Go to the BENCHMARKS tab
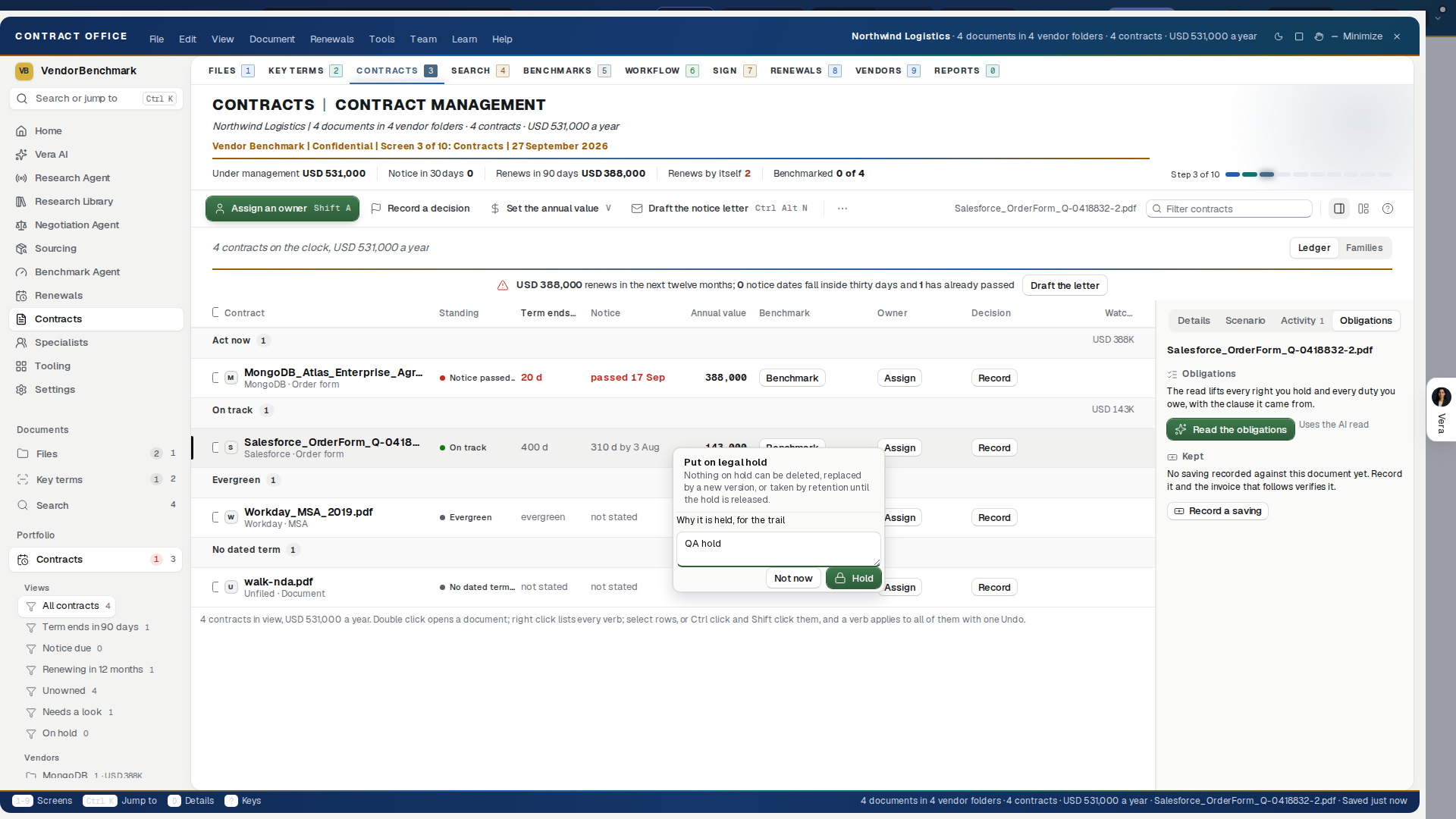Image resolution: width=1456 pixels, height=819 pixels. point(566,71)
